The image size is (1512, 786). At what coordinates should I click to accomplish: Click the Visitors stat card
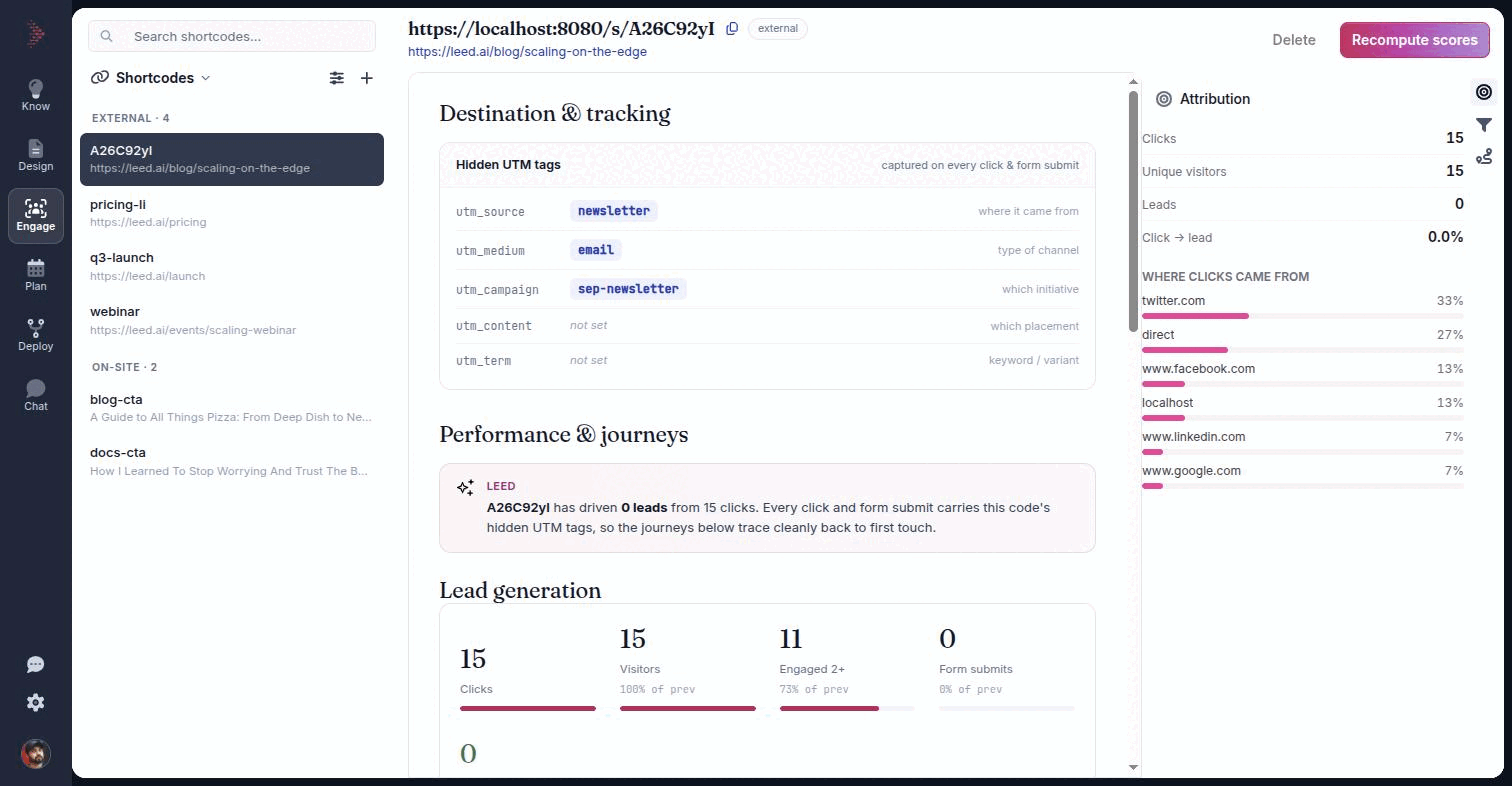(x=687, y=667)
